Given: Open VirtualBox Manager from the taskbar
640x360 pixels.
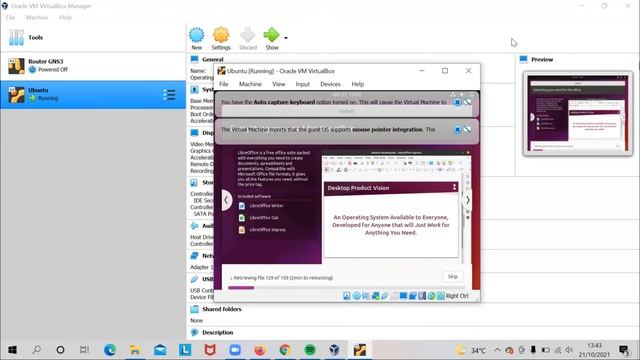Looking at the screenshot, I should click(335, 350).
